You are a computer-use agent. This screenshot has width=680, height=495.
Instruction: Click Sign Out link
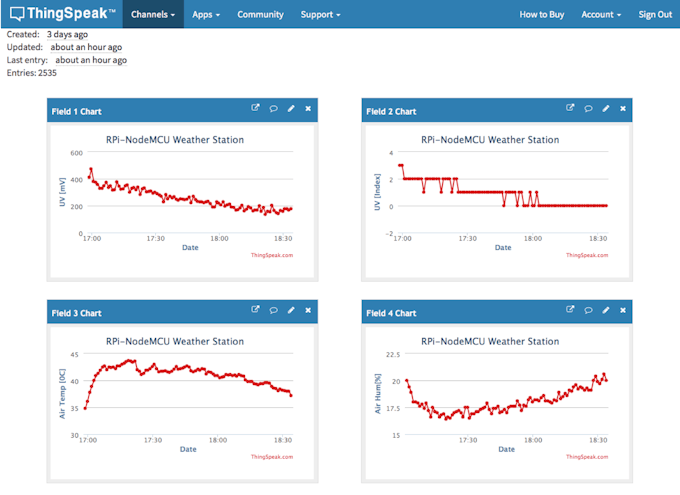tap(655, 15)
